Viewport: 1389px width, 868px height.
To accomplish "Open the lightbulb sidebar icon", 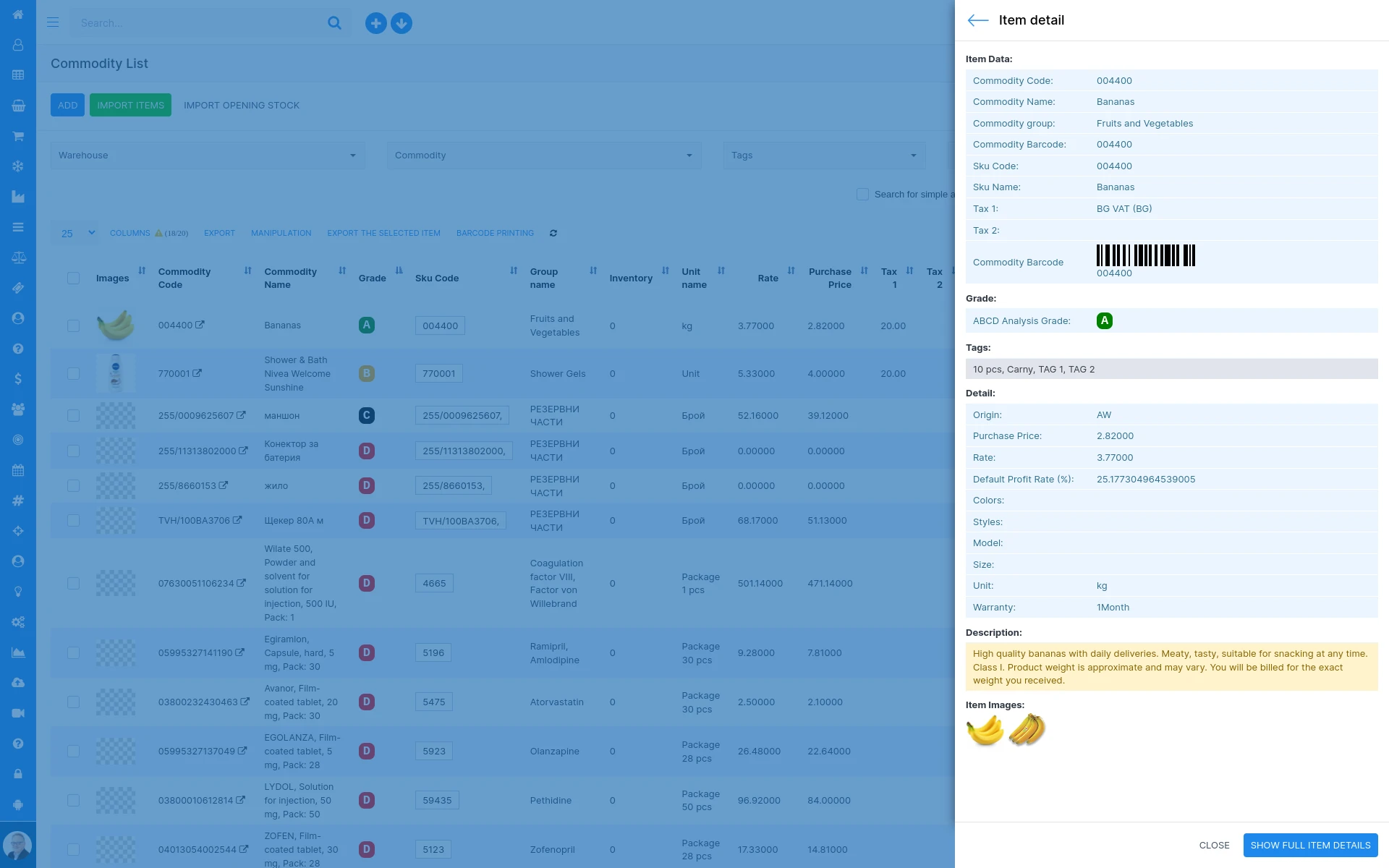I will pos(18,592).
